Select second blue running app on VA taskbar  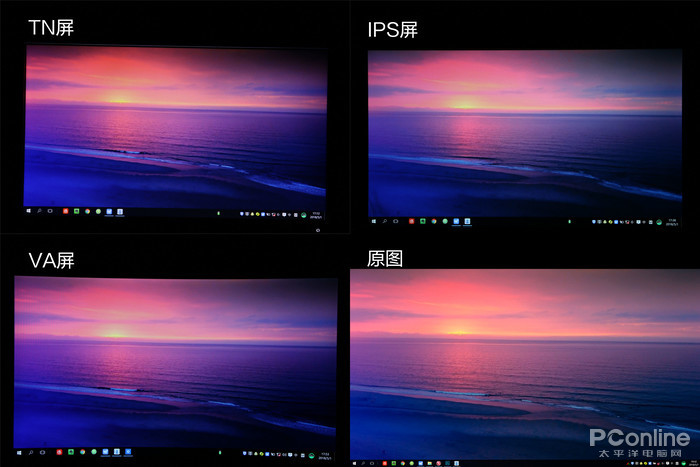[117, 453]
